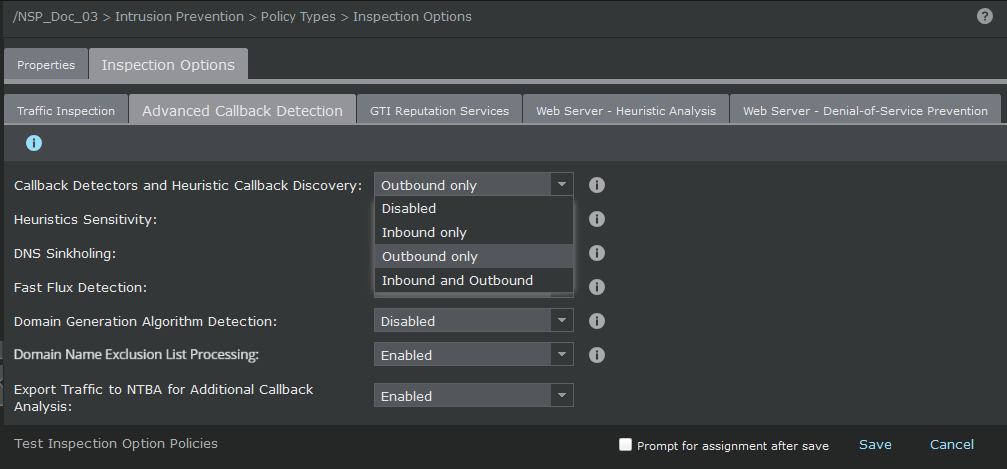The height and width of the screenshot is (469, 1007).
Task: Open the Web Server - Heuristic Analysis tab
Action: [x=626, y=111]
